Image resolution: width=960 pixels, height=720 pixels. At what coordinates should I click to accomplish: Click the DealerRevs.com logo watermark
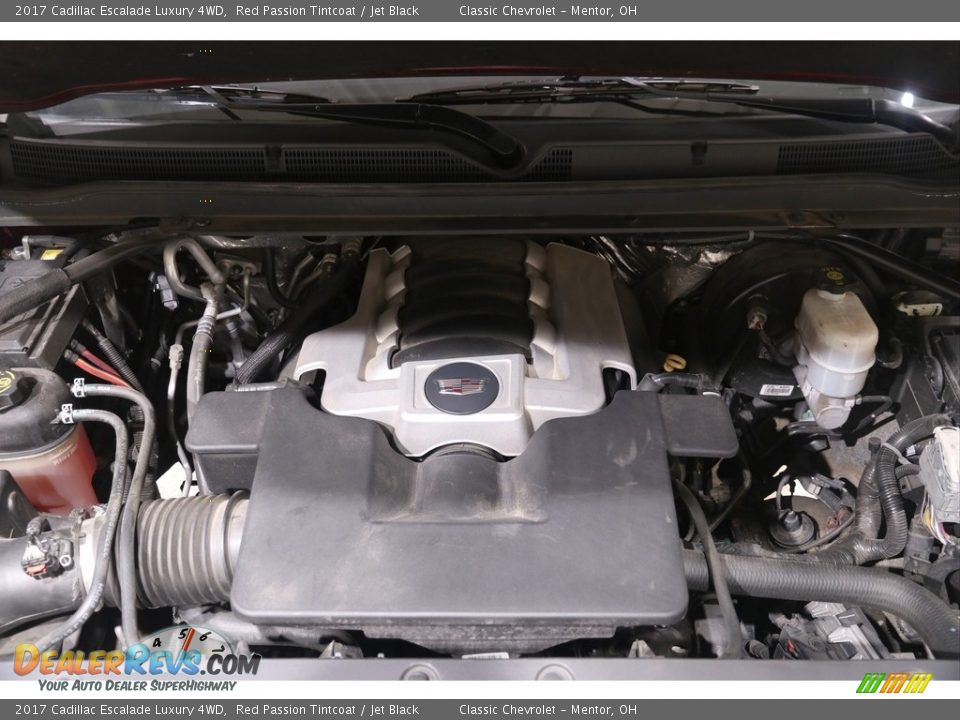click(136, 661)
